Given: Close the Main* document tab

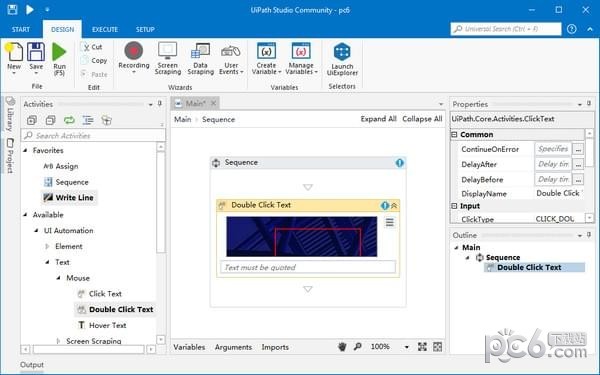Looking at the screenshot, I should (x=214, y=103).
